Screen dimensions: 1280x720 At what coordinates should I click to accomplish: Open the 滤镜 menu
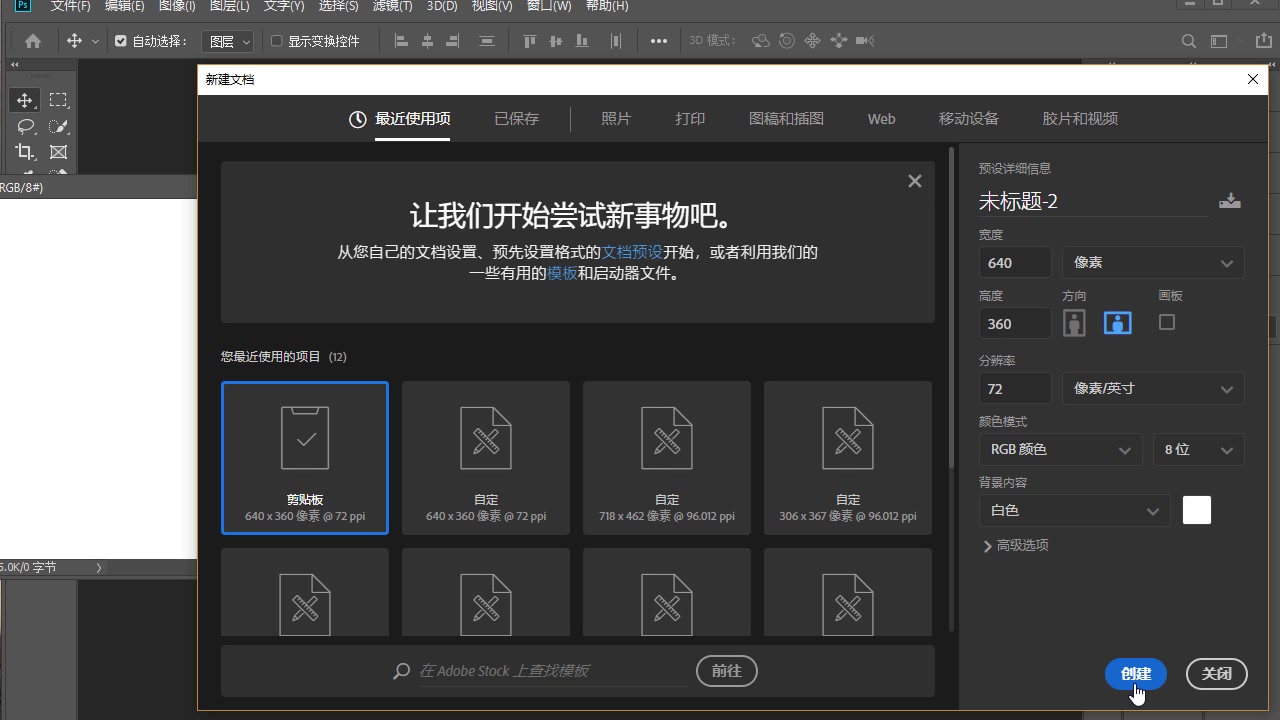(x=393, y=6)
